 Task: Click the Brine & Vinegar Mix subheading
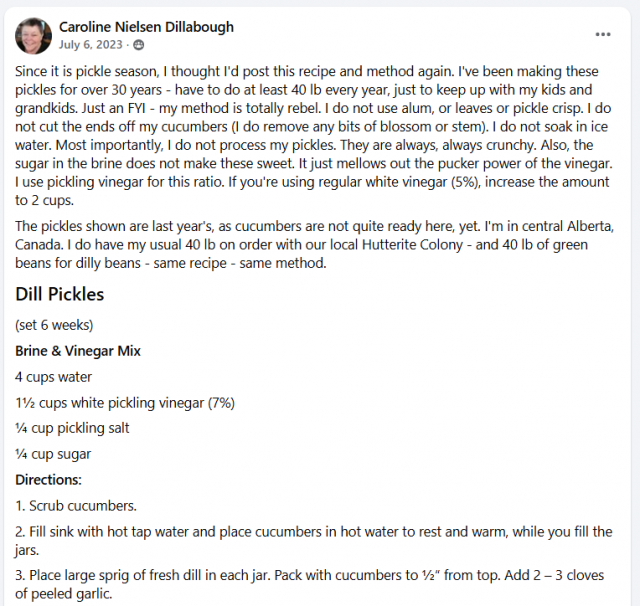point(78,351)
